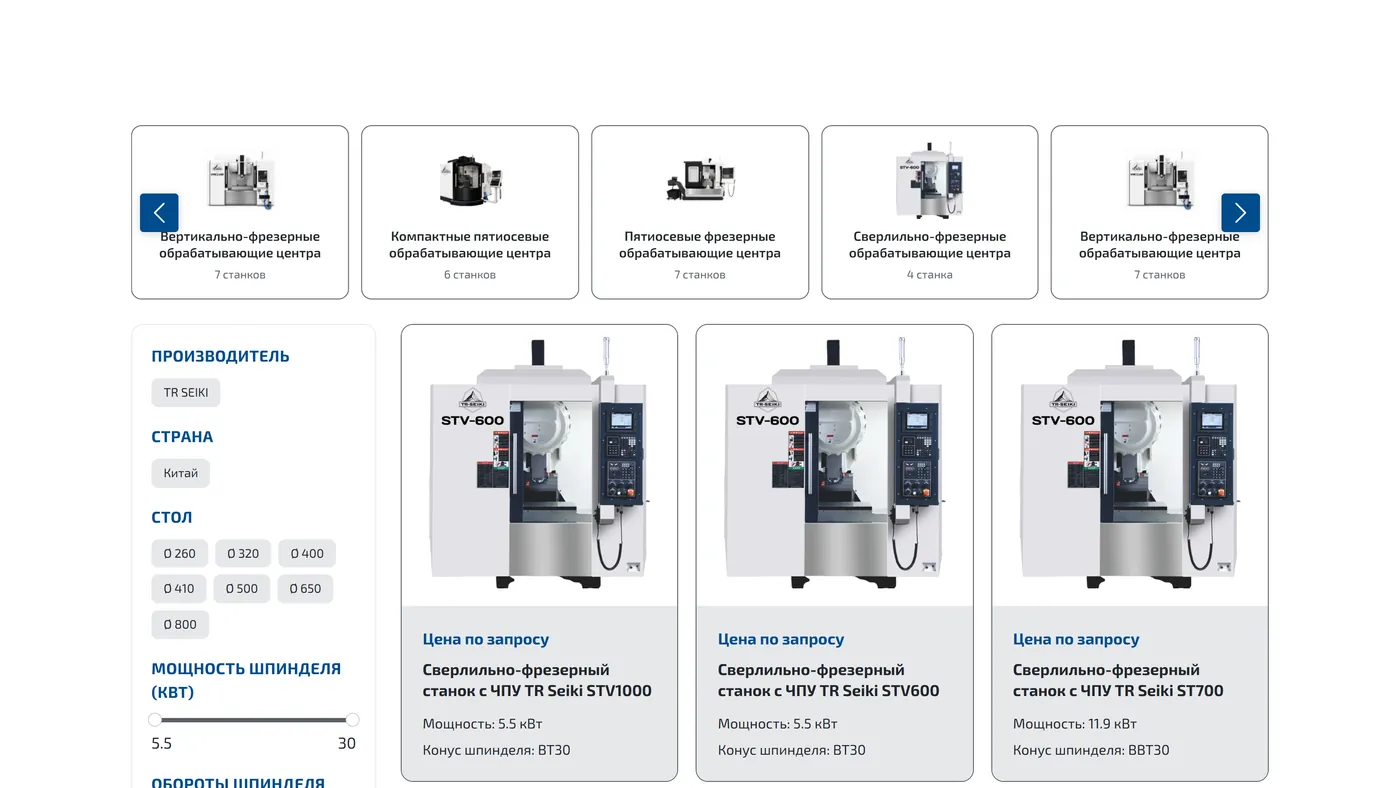Image resolution: width=1400 pixels, height=788 pixels.
Task: Click 'Цена по запросу' on the STV600 card
Action: click(781, 639)
